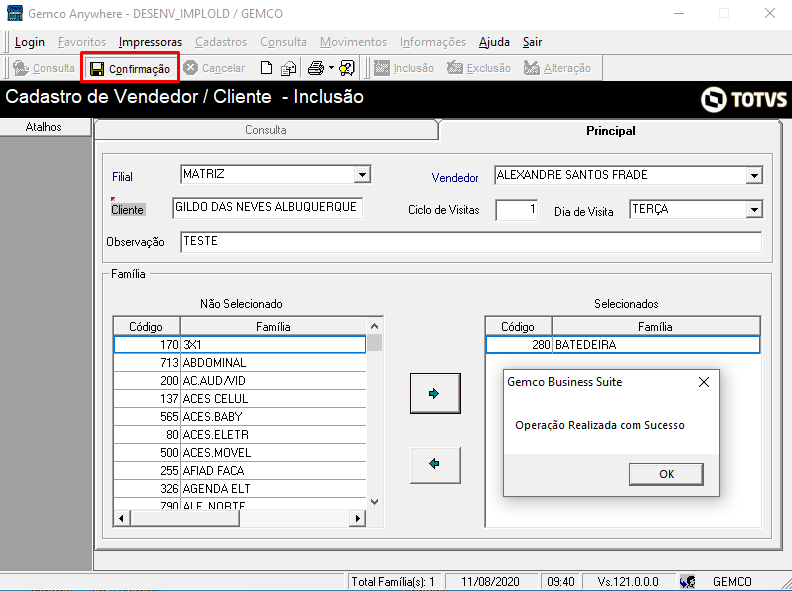Click the horizontal scroll right arrow
Screen dimensions: 792x591
(x=358, y=518)
